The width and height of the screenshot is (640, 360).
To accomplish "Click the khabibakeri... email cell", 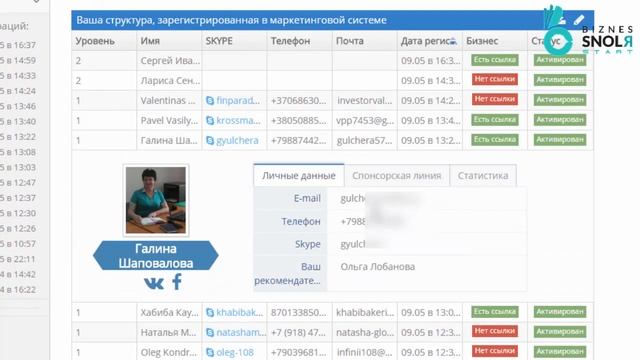I will [364, 313].
